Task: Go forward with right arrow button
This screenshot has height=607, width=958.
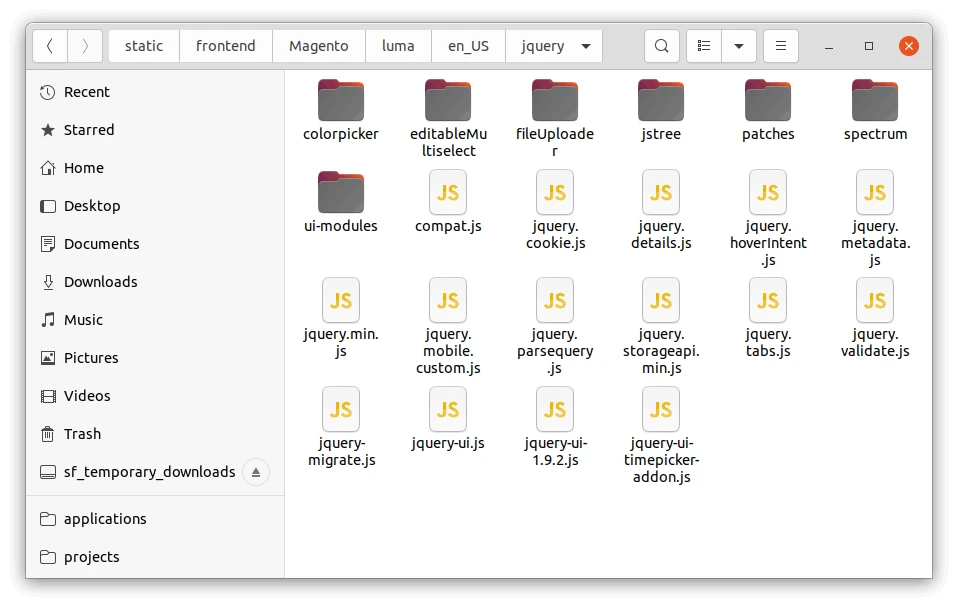Action: click(85, 46)
